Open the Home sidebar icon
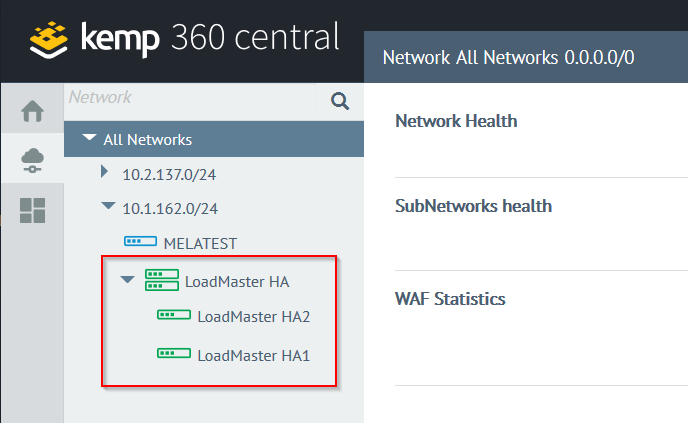Image resolution: width=688 pixels, height=423 pixels. 32,111
